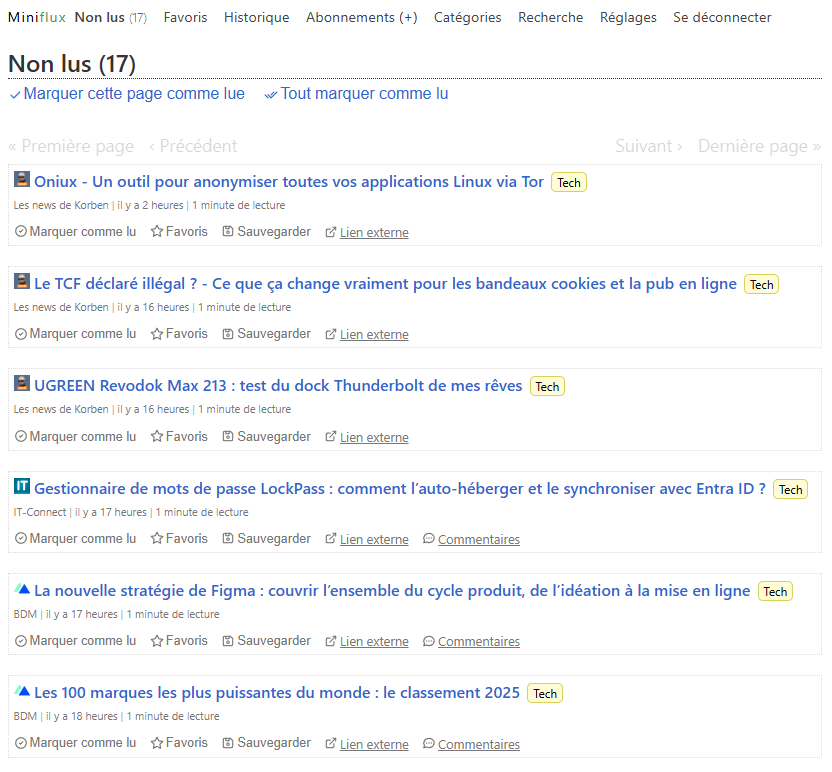Mark the Figma article as read

coord(75,641)
